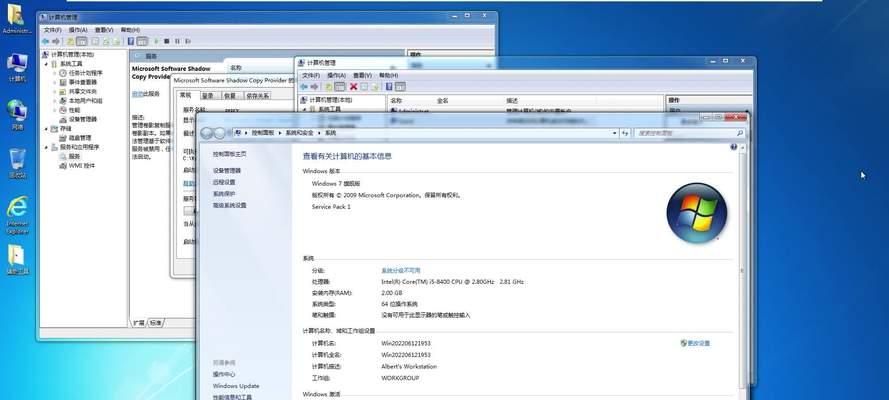The image size is (889, 400).
Task: Switch to 扩展 tab at bottom of services pane
Action: tap(138, 322)
